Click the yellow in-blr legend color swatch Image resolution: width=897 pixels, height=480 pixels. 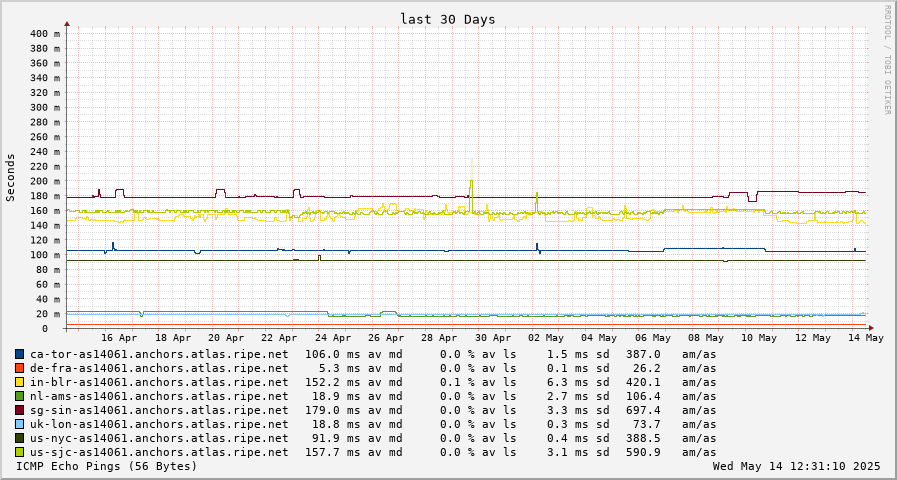[20, 383]
